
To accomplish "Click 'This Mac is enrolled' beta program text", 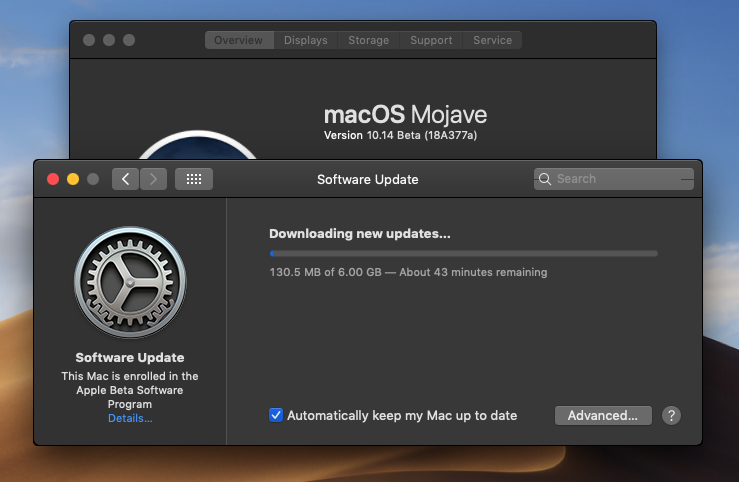I will tap(130, 390).
